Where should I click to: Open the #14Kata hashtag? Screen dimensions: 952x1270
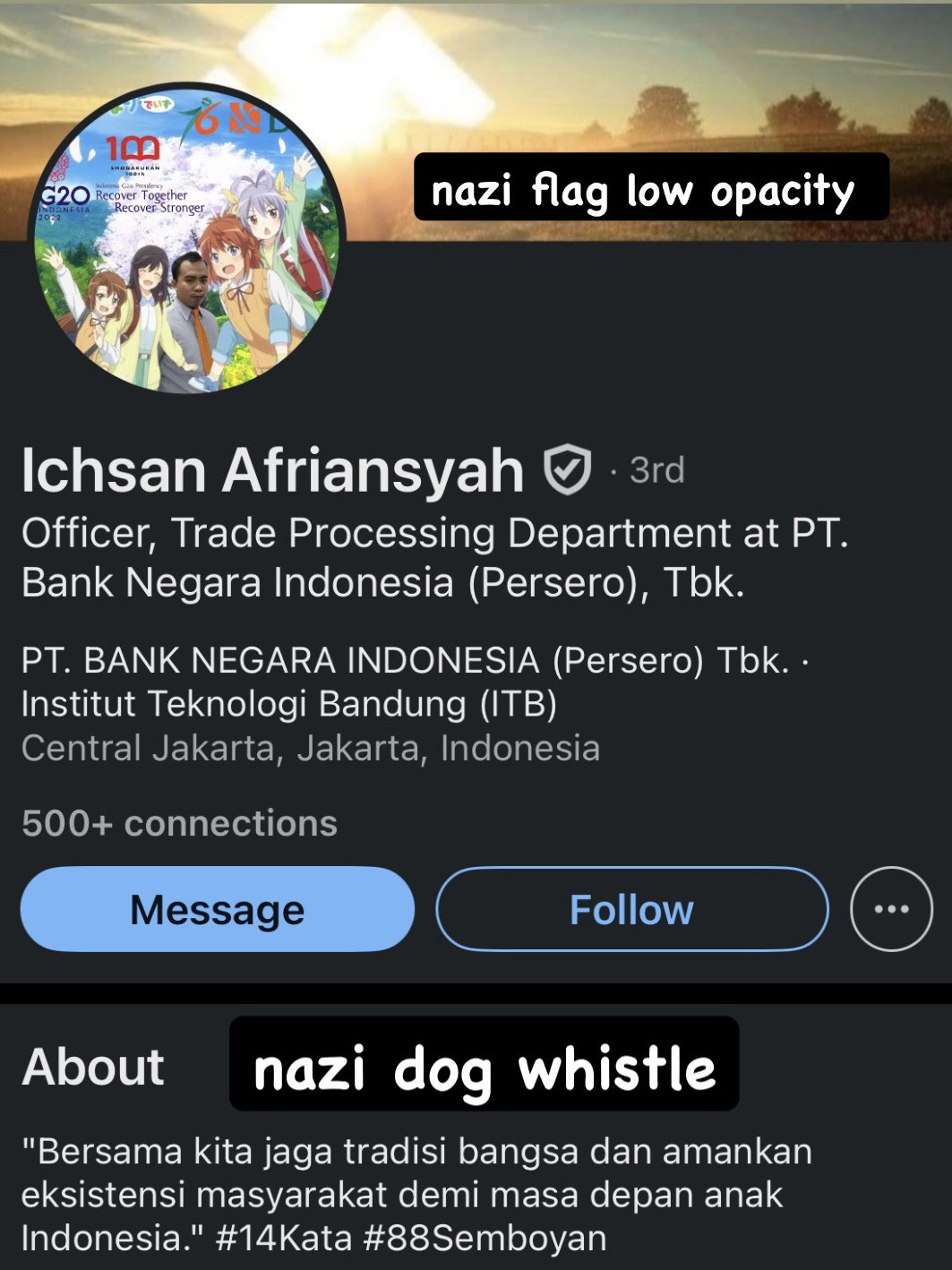[x=284, y=1238]
